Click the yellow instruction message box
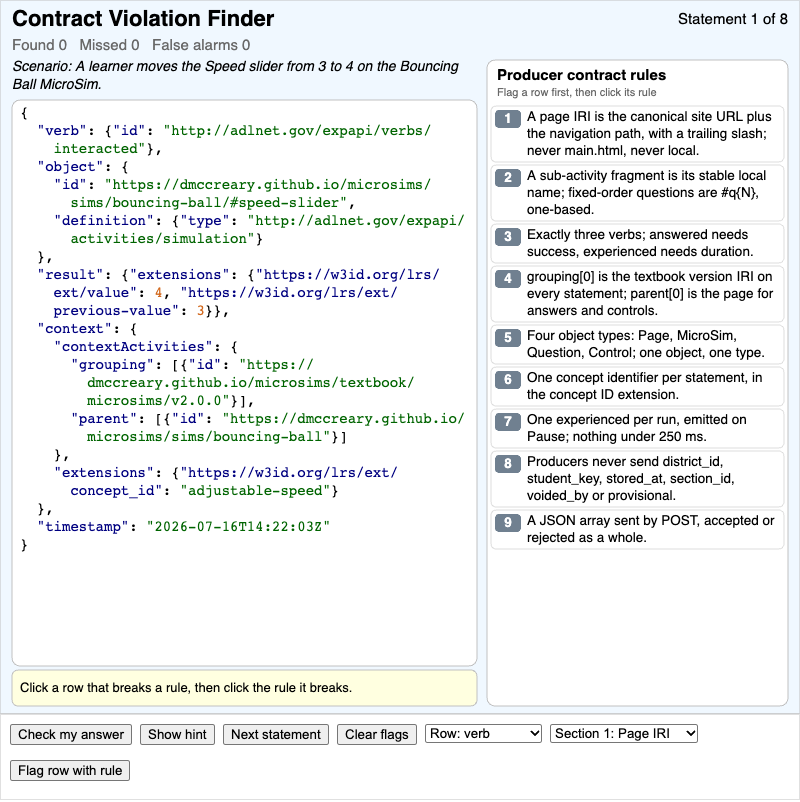The height and width of the screenshot is (802, 800). (245, 688)
